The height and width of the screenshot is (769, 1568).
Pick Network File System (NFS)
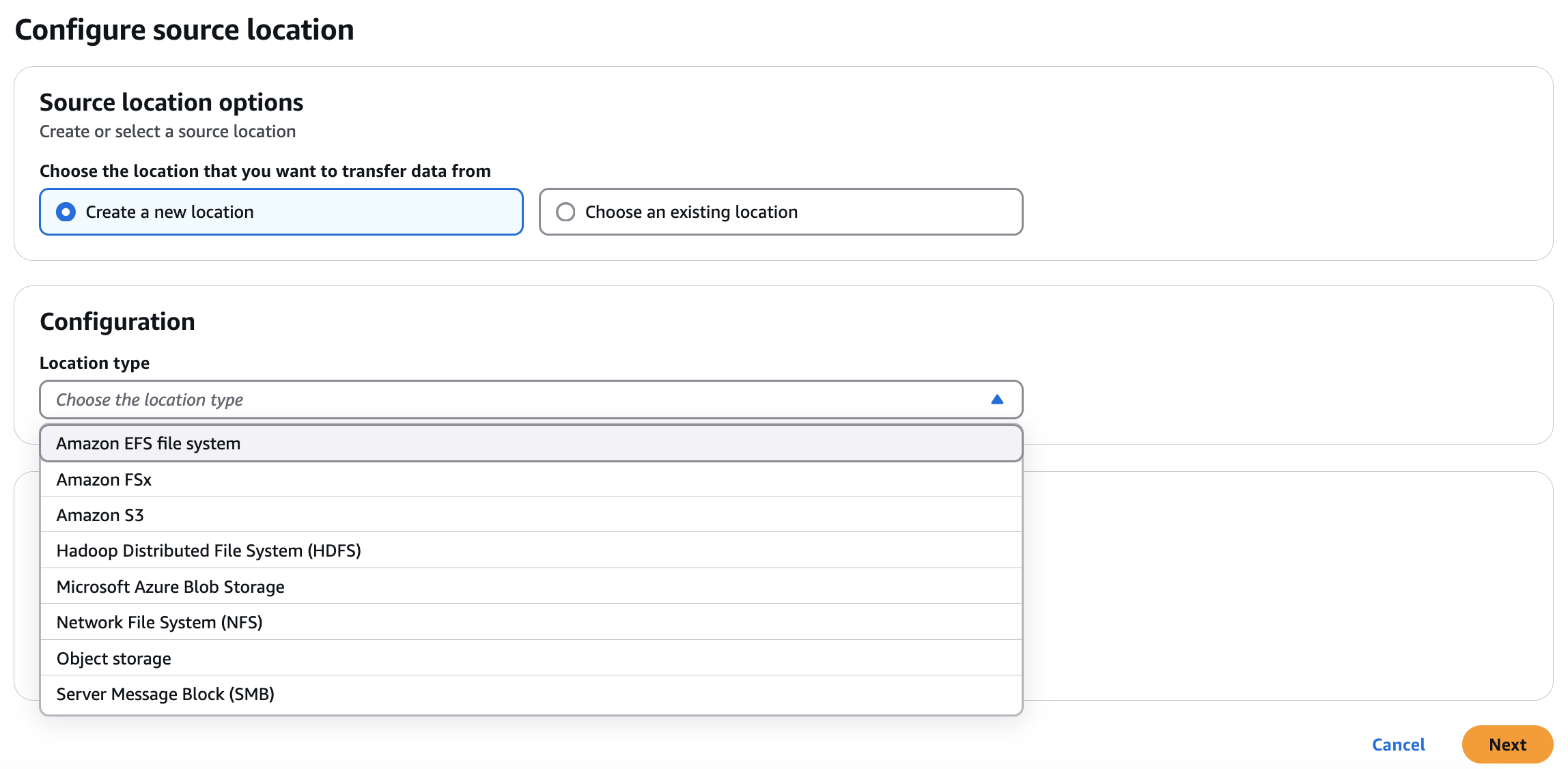pyautogui.click(x=159, y=623)
